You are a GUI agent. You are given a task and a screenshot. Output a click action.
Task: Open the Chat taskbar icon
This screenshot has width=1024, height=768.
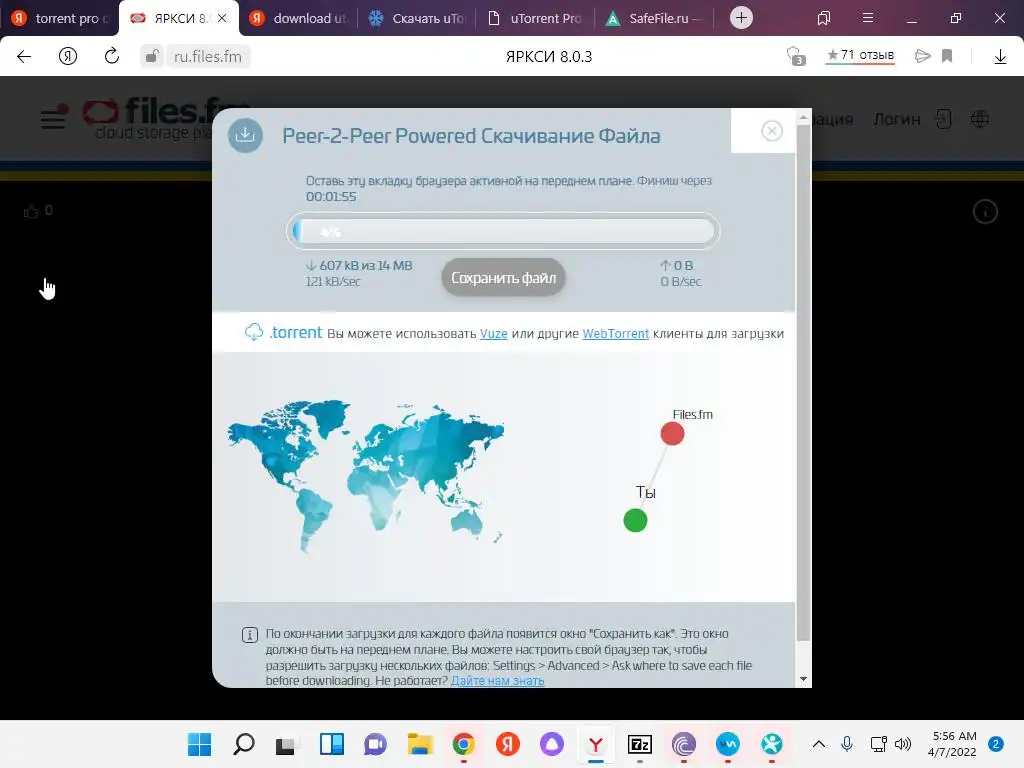376,744
